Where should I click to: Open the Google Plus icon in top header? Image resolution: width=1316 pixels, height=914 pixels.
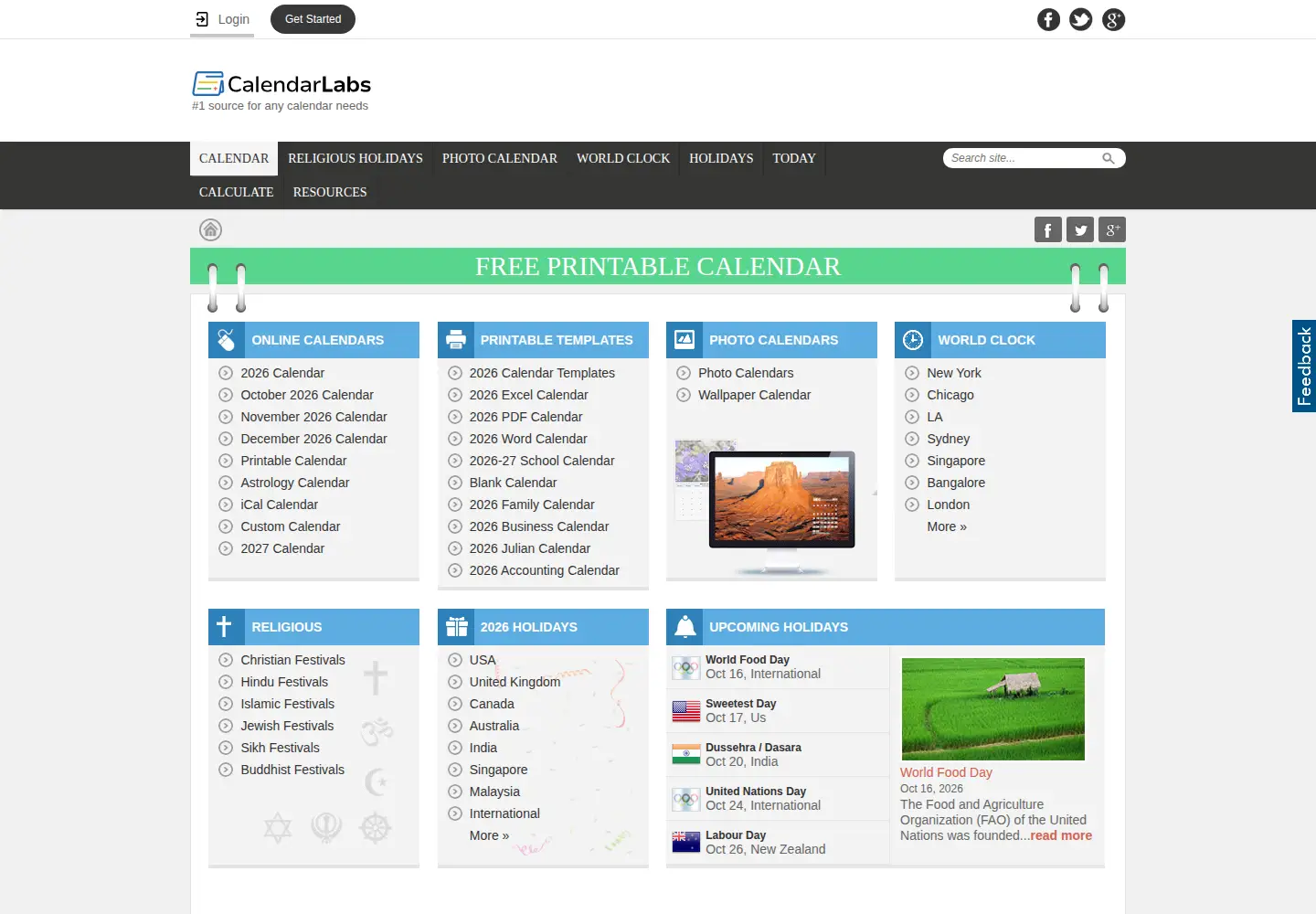pos(1113,19)
